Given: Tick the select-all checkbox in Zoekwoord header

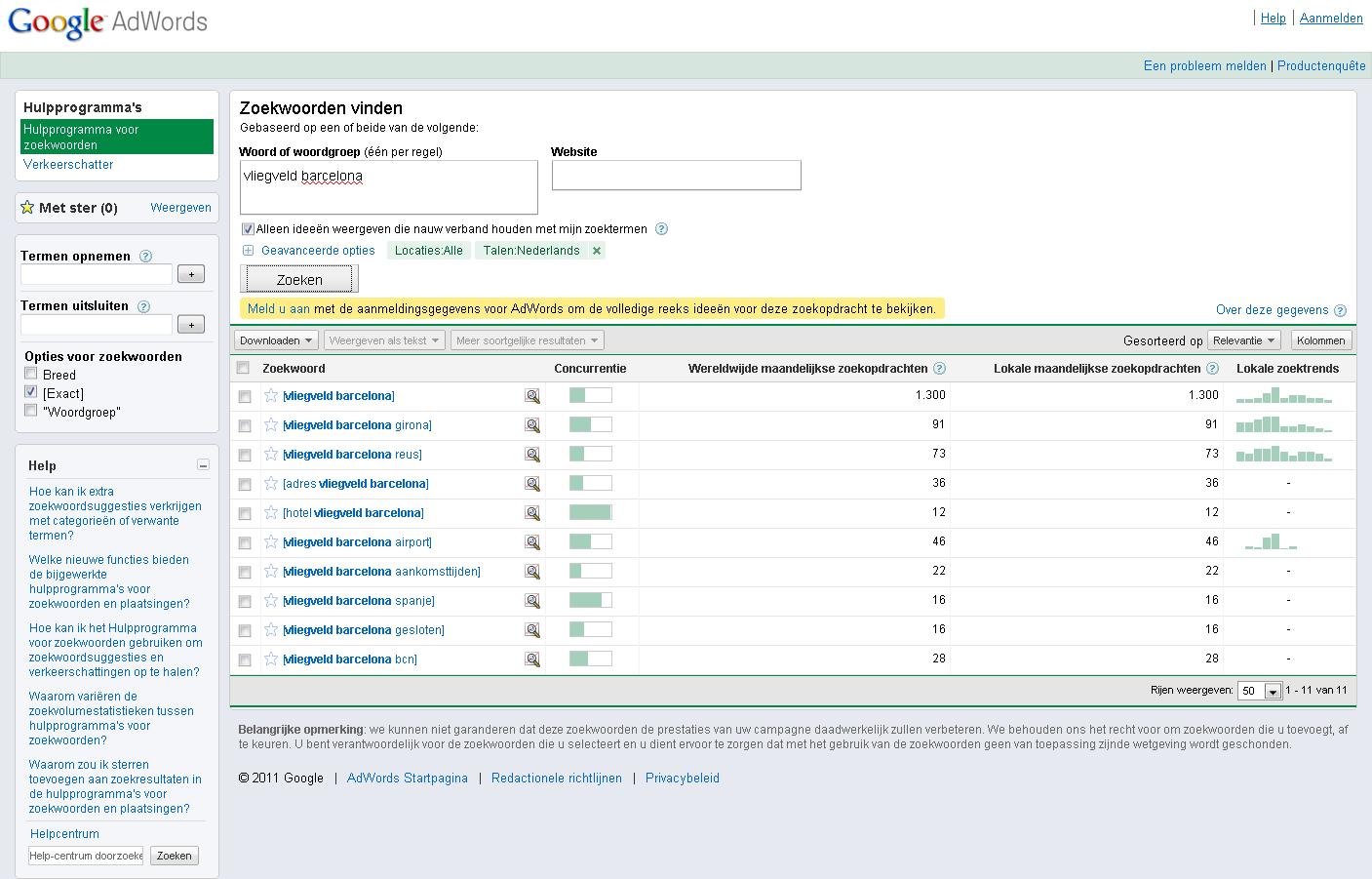Looking at the screenshot, I should (244, 368).
